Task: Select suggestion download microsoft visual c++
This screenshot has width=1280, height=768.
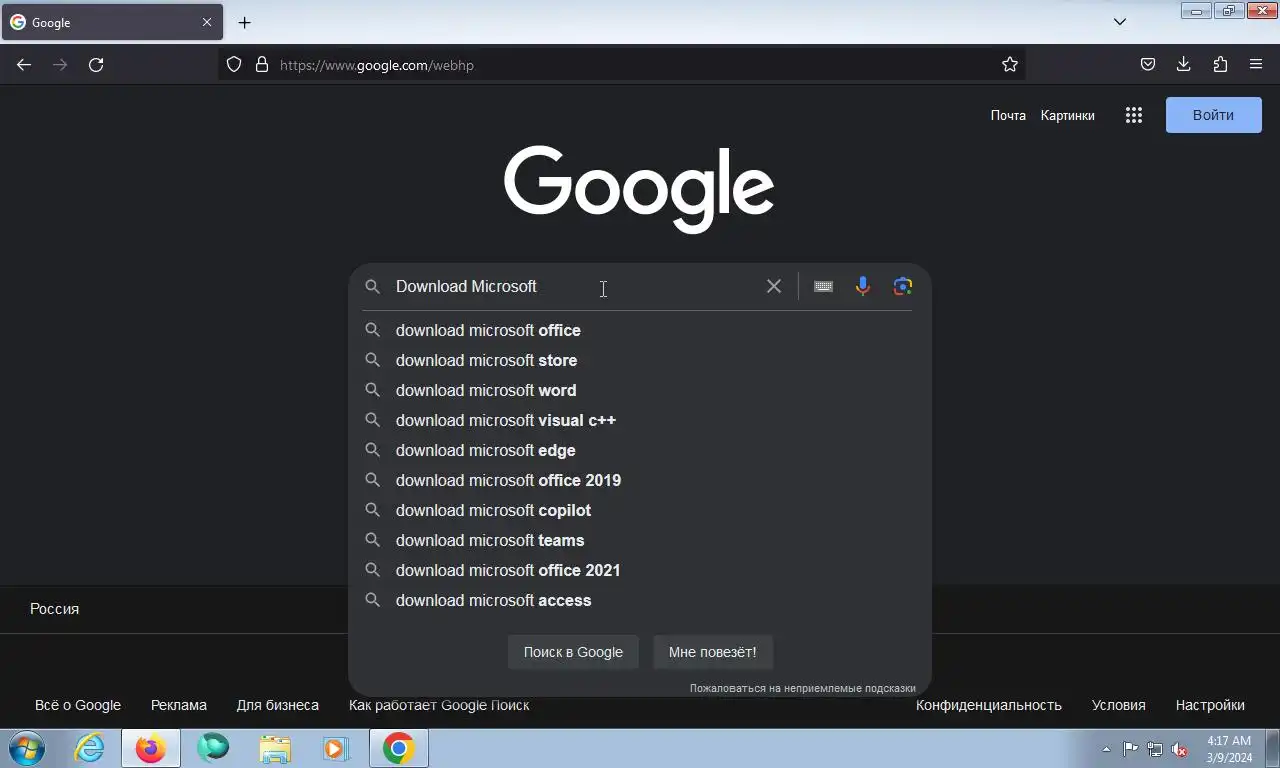Action: pyautogui.click(x=640, y=420)
